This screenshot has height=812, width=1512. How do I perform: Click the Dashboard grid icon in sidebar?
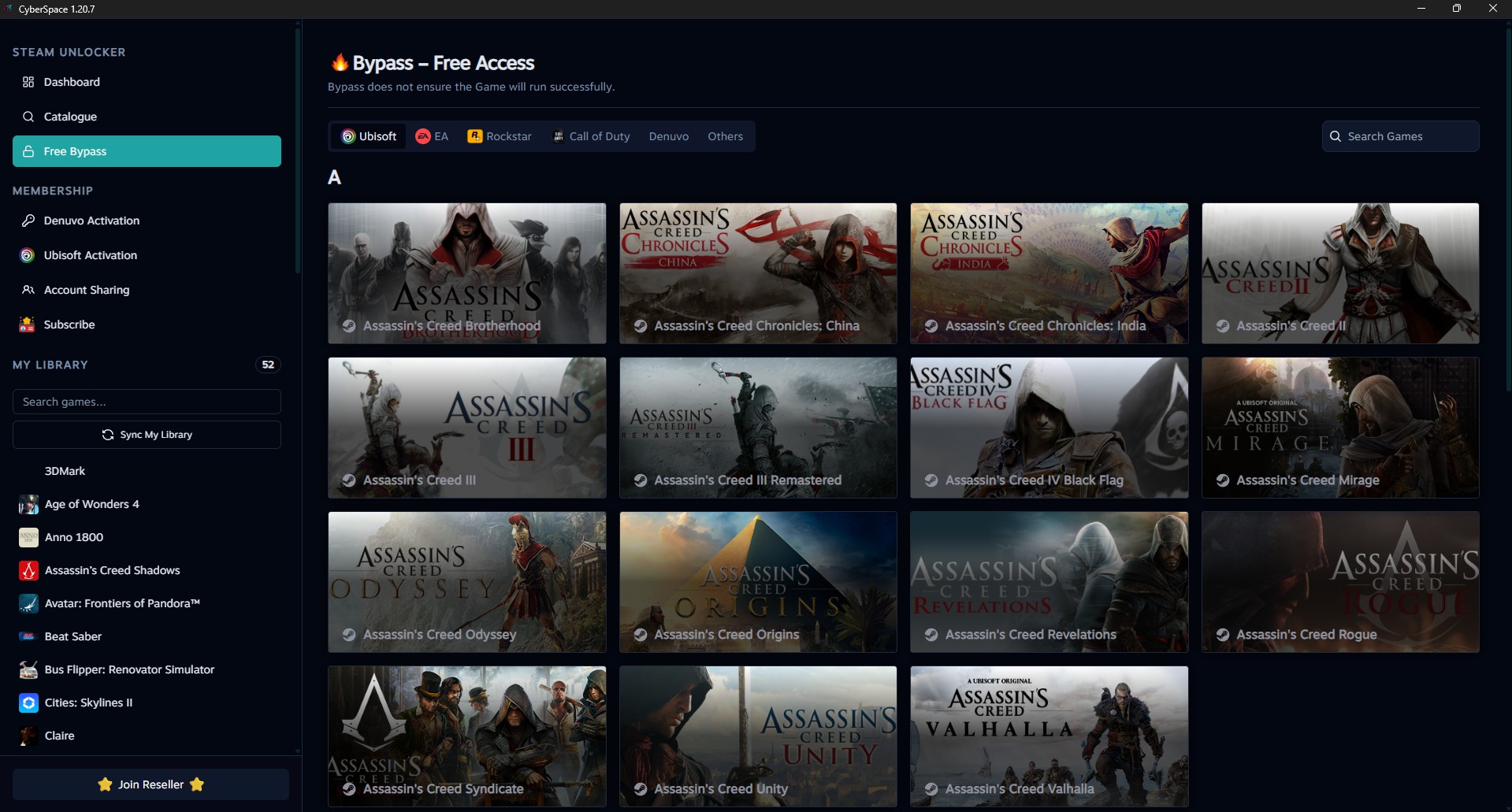click(x=28, y=82)
